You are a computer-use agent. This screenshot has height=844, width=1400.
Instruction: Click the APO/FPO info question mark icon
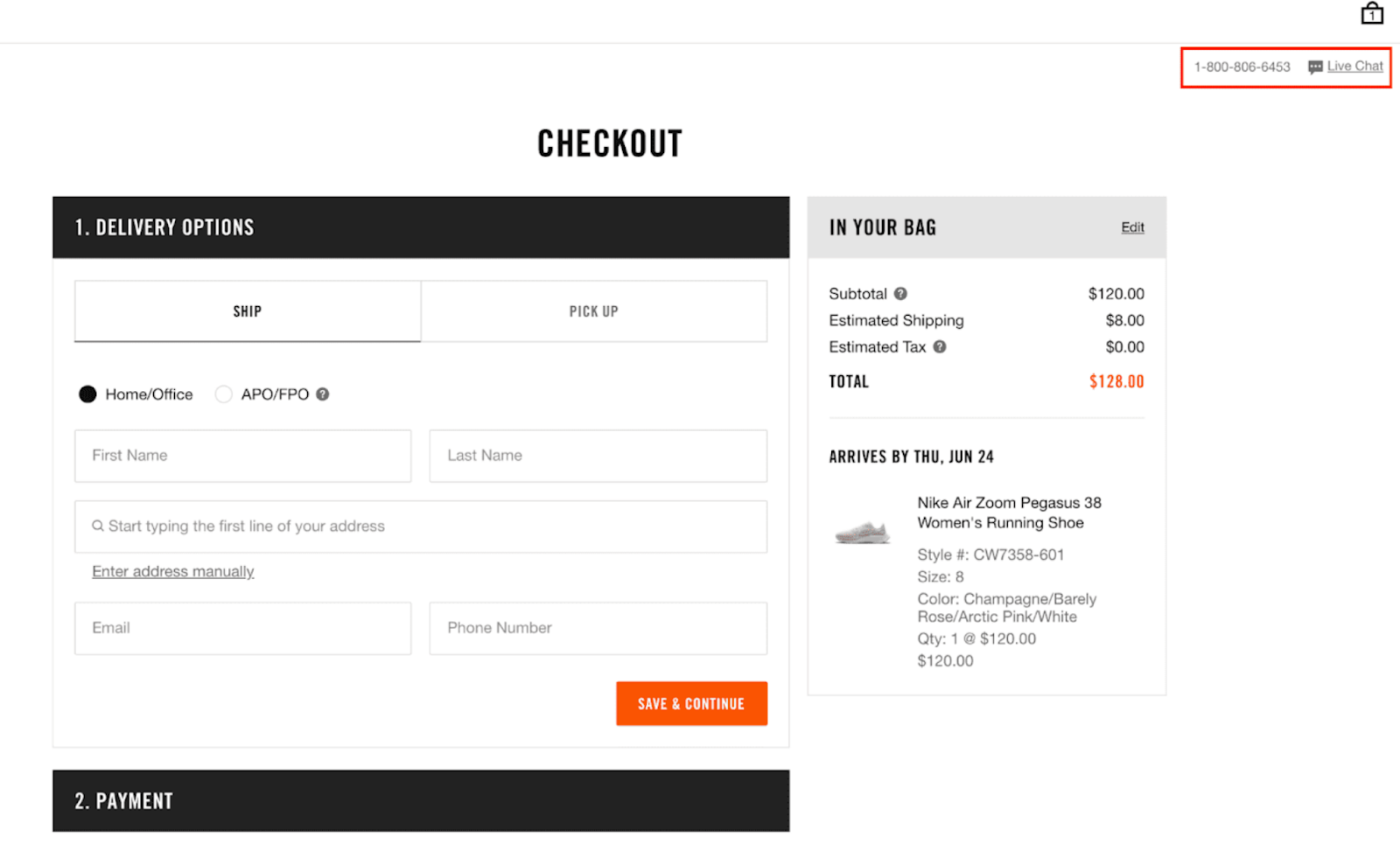pyautogui.click(x=321, y=394)
